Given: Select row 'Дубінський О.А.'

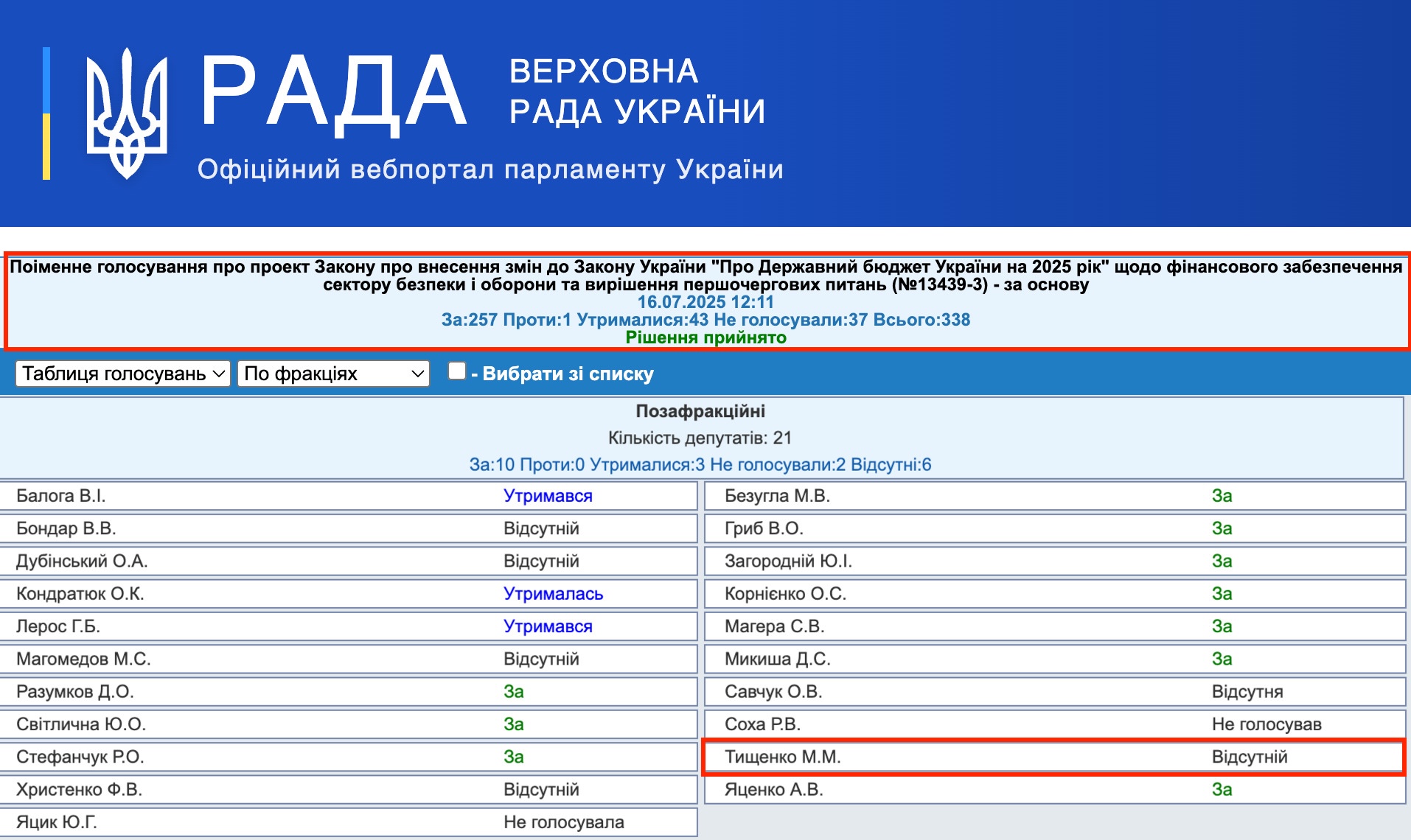Looking at the screenshot, I should click(x=348, y=561).
